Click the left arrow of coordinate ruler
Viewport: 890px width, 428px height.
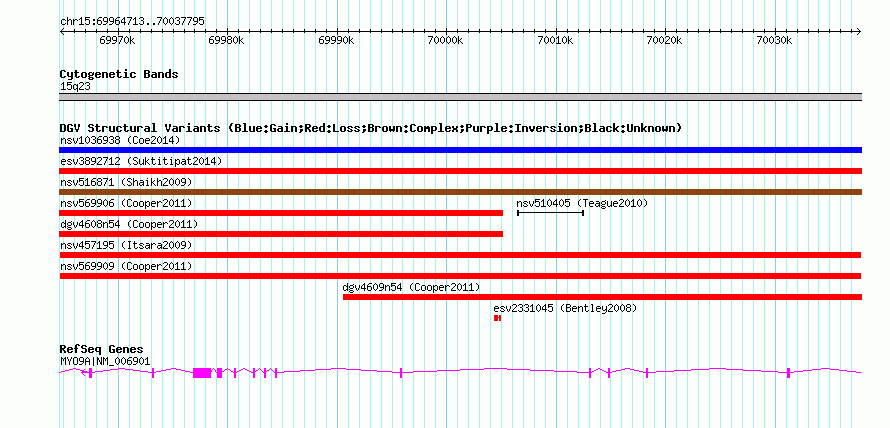point(62,32)
